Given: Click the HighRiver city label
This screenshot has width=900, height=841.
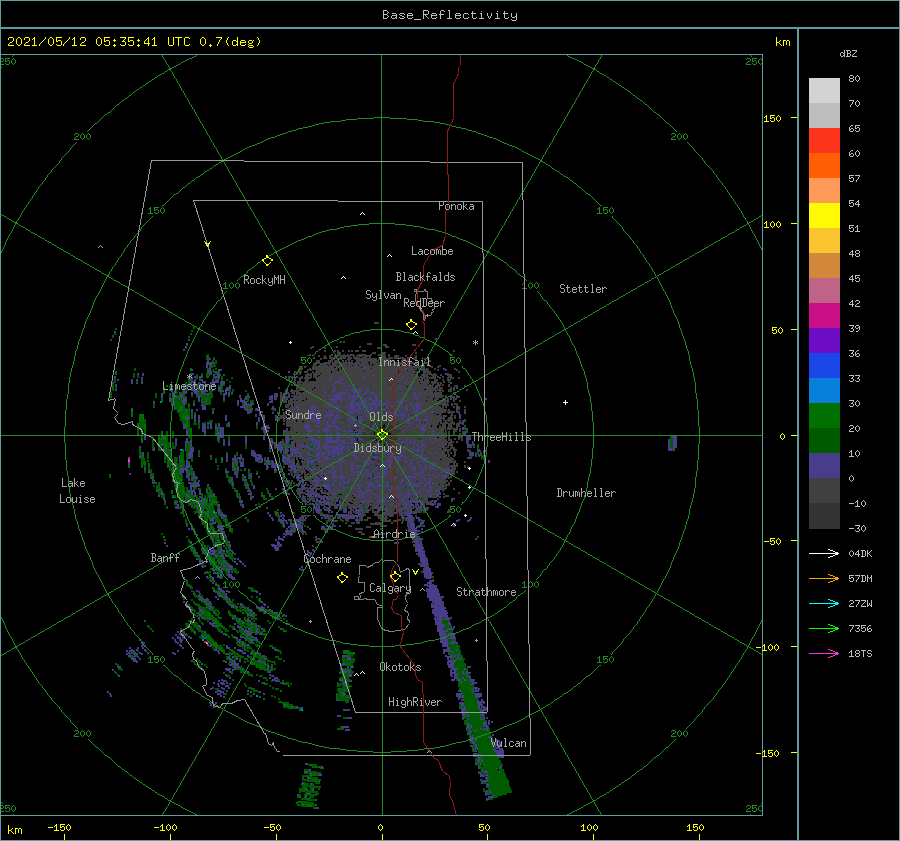Looking at the screenshot, I should tap(415, 702).
